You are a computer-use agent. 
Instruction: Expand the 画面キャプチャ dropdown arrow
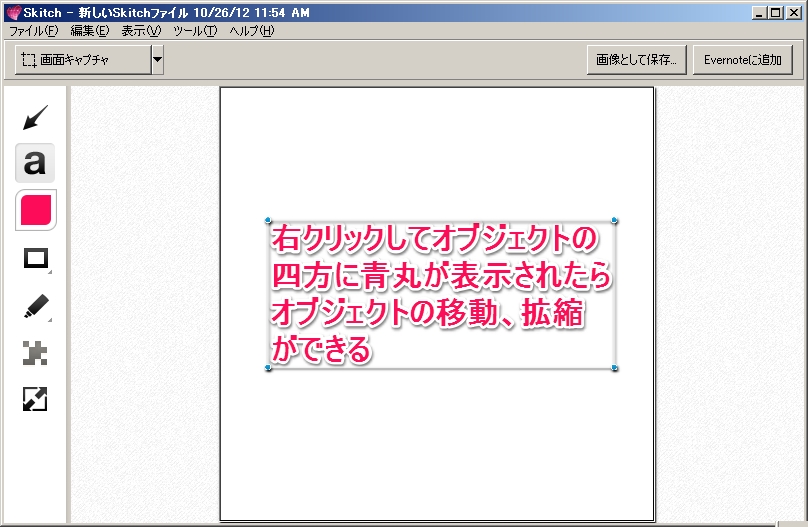click(x=158, y=60)
